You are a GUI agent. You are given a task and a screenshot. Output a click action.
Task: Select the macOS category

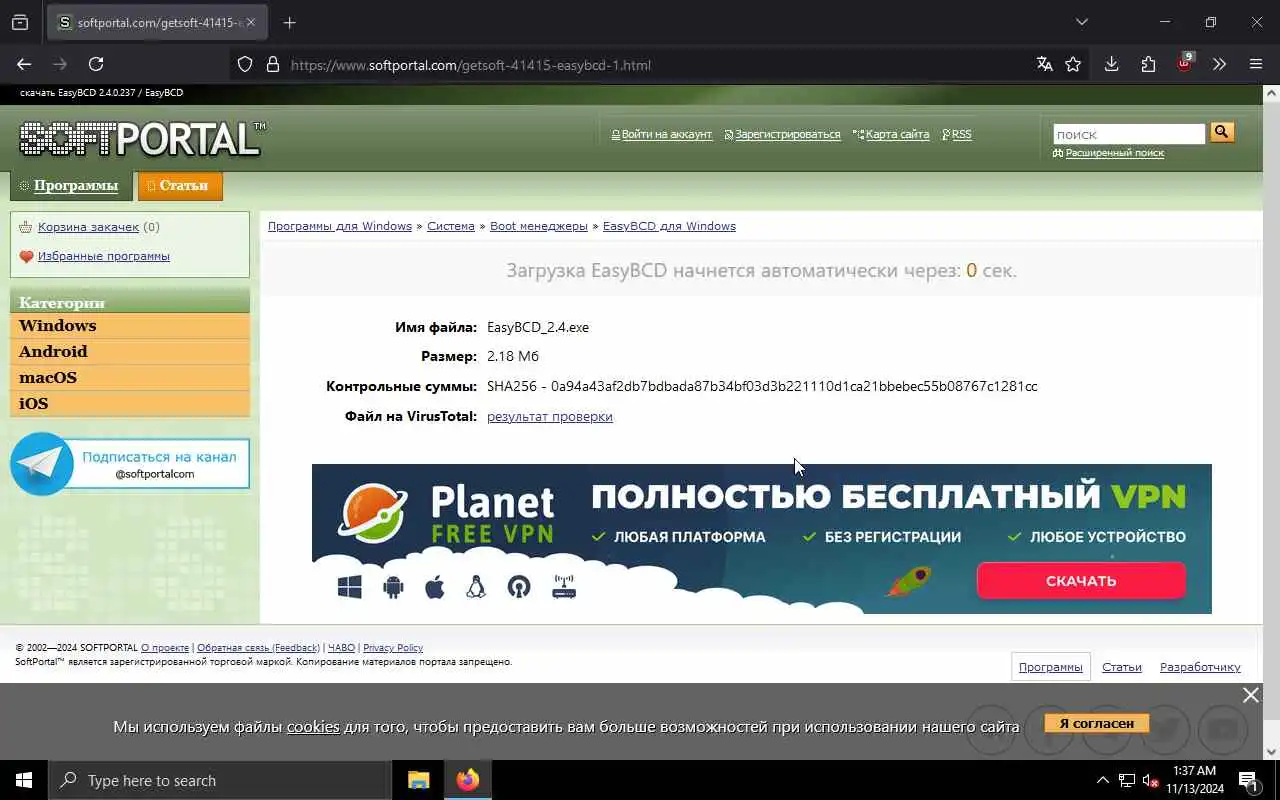point(130,378)
